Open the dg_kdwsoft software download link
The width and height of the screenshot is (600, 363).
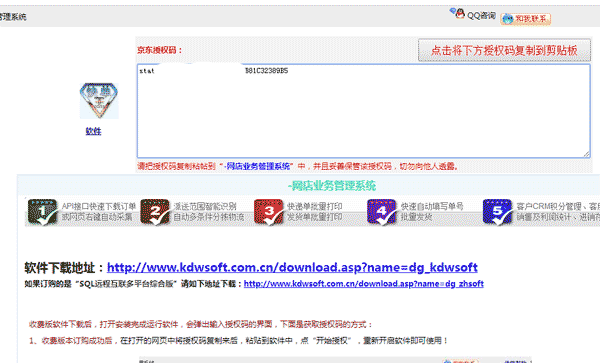coord(292,267)
